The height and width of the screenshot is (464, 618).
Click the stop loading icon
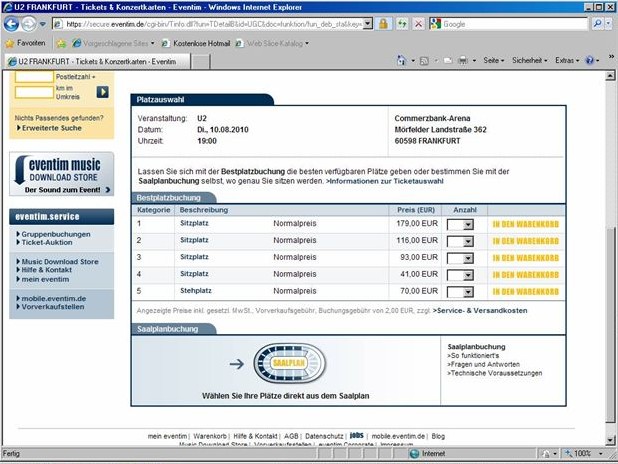point(418,24)
